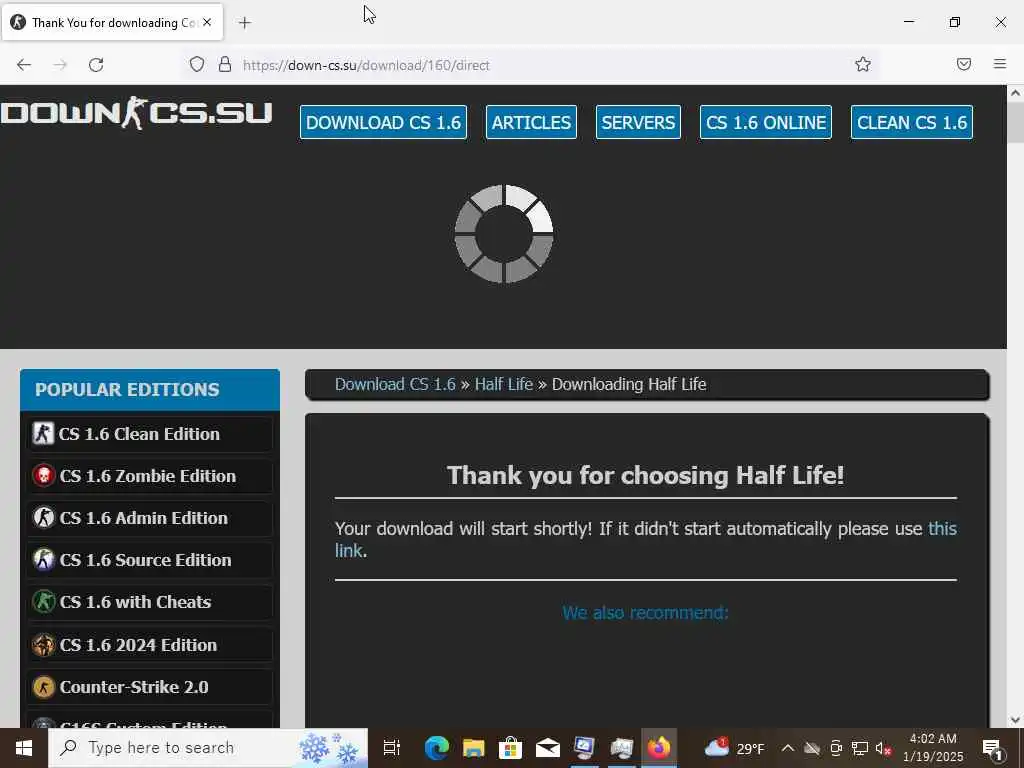Click the page scrollbar up arrow
Image resolution: width=1024 pixels, height=768 pixels.
tap(1016, 93)
